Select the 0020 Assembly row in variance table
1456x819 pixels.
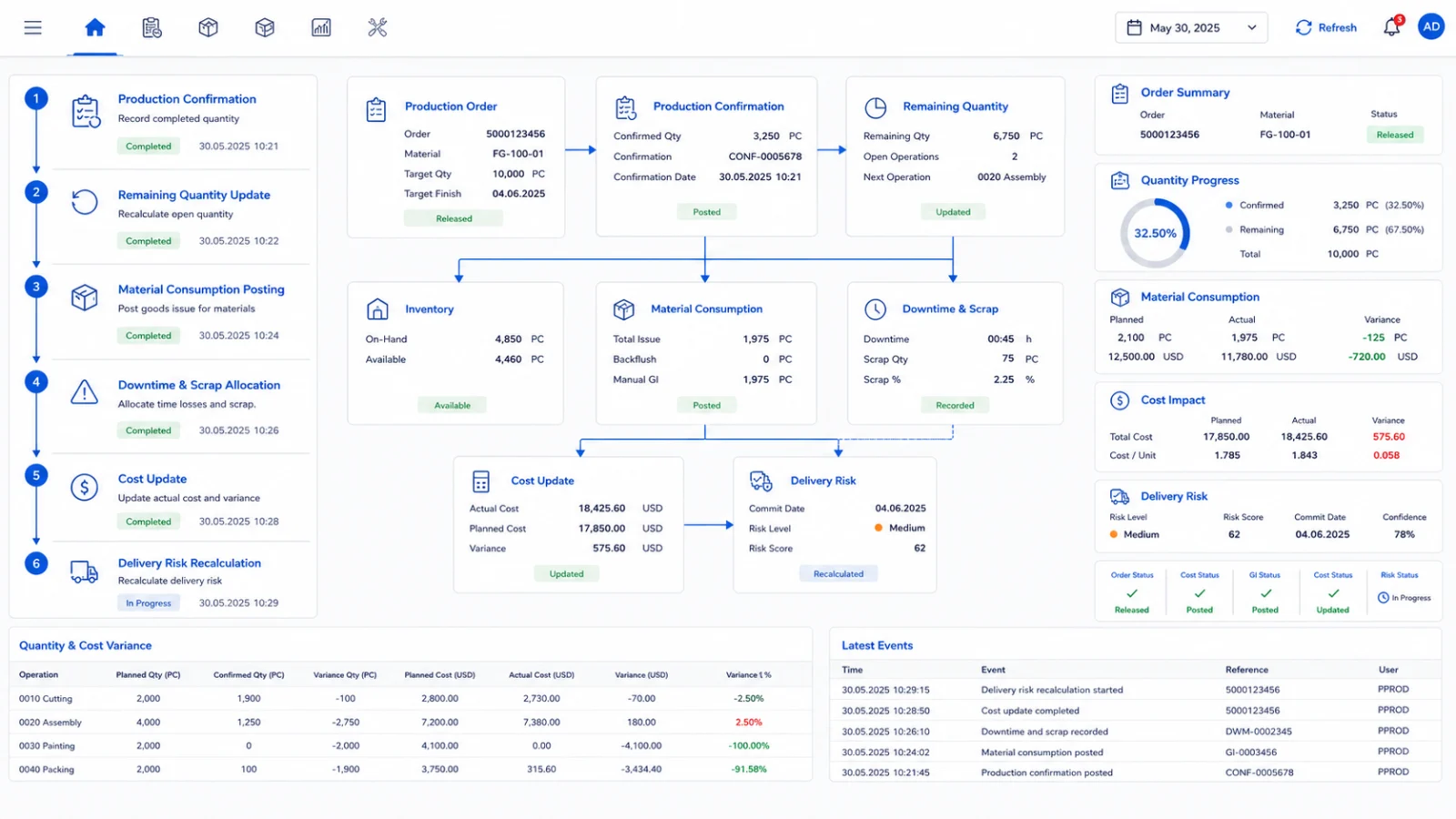pyautogui.click(x=409, y=722)
